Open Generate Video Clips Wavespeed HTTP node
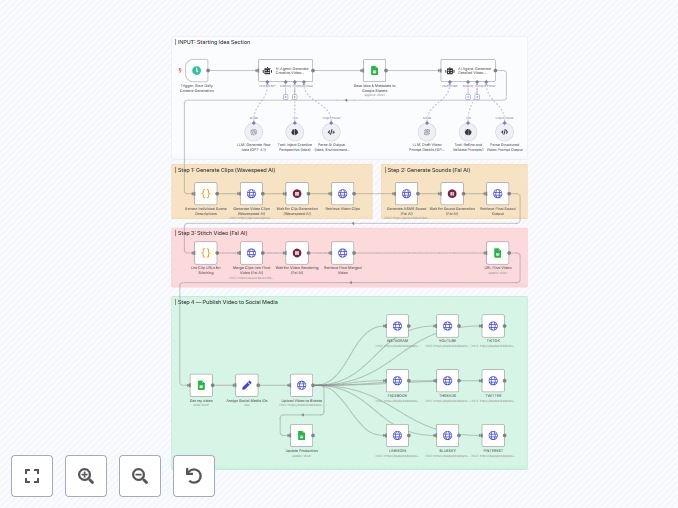Image resolution: width=678 pixels, height=508 pixels. pyautogui.click(x=251, y=194)
